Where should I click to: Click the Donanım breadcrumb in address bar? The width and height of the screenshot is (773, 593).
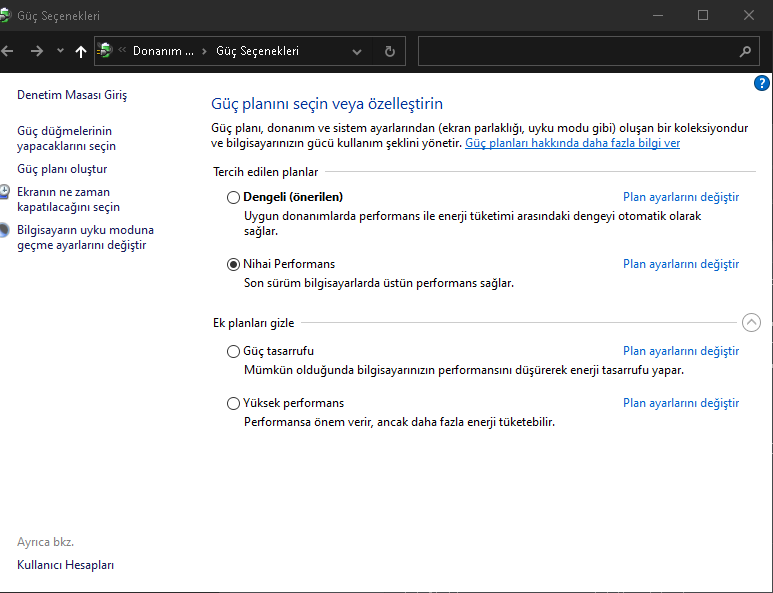click(x=162, y=51)
